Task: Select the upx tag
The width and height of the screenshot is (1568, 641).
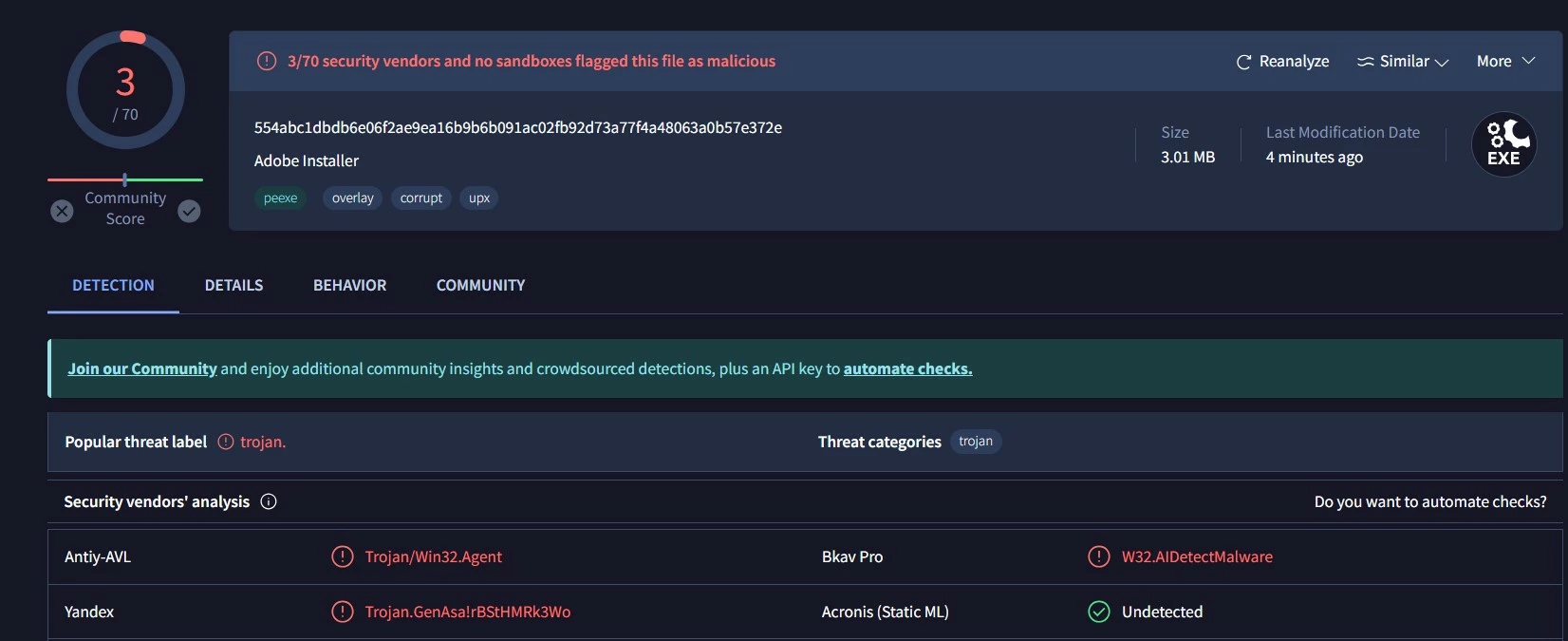Action: [x=479, y=198]
